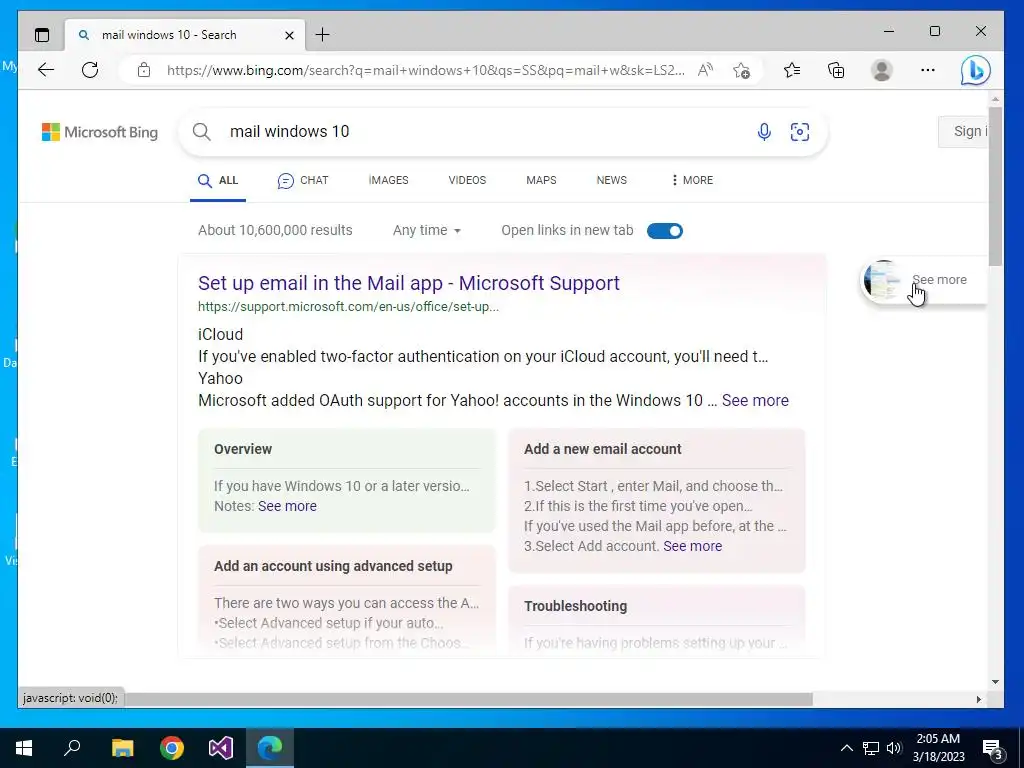Select the ALL search tab
Screen dimensions: 1024x768
[x=218, y=181]
